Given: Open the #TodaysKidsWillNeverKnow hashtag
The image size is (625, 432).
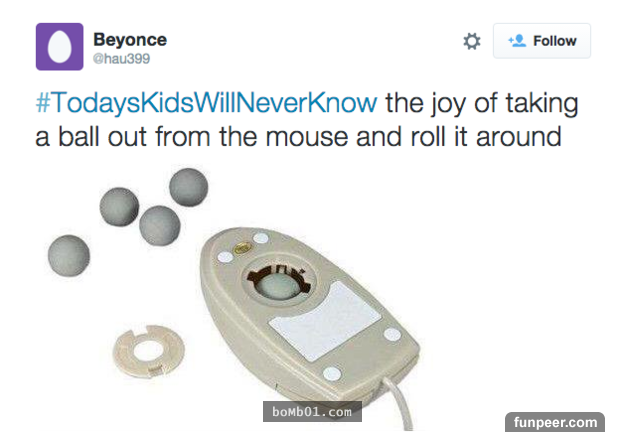Looking at the screenshot, I should coord(207,102).
